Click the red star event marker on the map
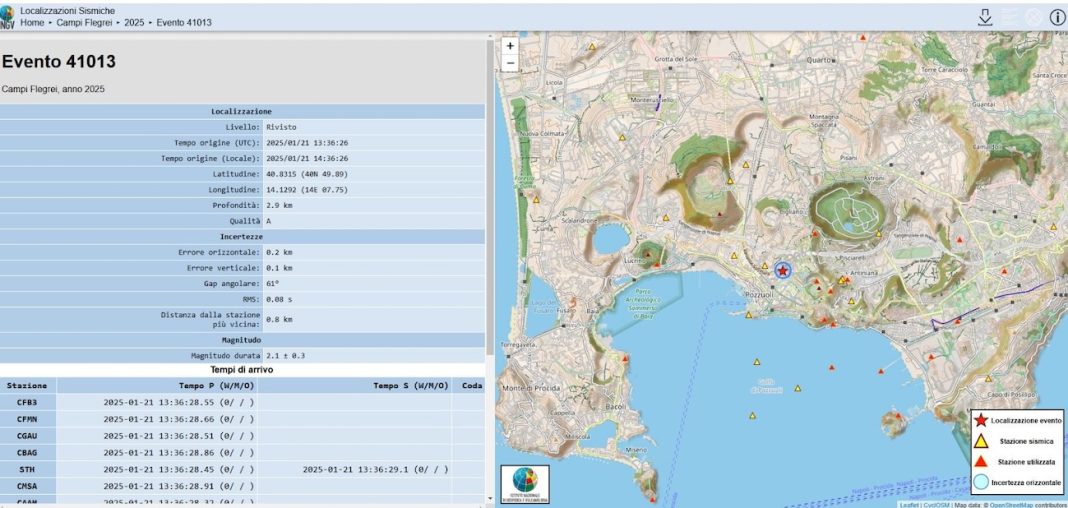Image resolution: width=1068 pixels, height=508 pixels. [x=782, y=270]
